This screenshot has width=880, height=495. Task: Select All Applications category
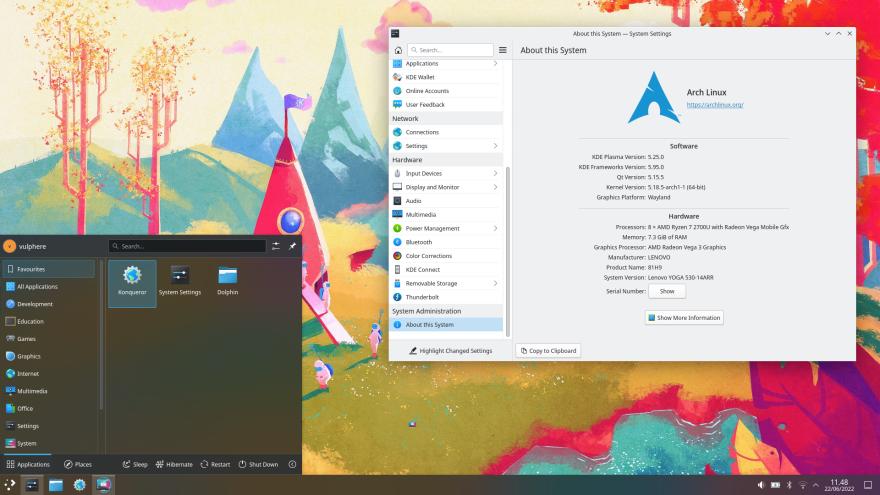[49, 286]
